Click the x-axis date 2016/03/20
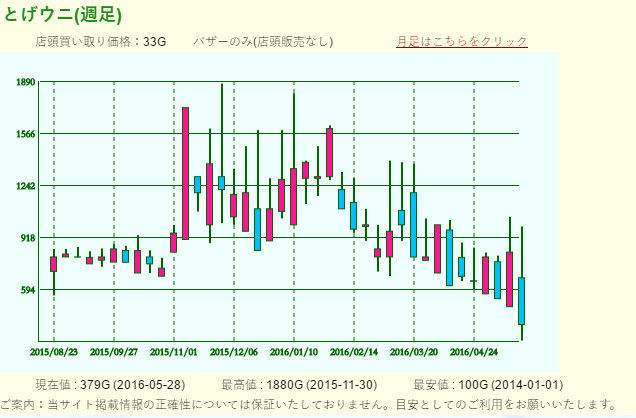Screen dimensions: 636x418 414,352
